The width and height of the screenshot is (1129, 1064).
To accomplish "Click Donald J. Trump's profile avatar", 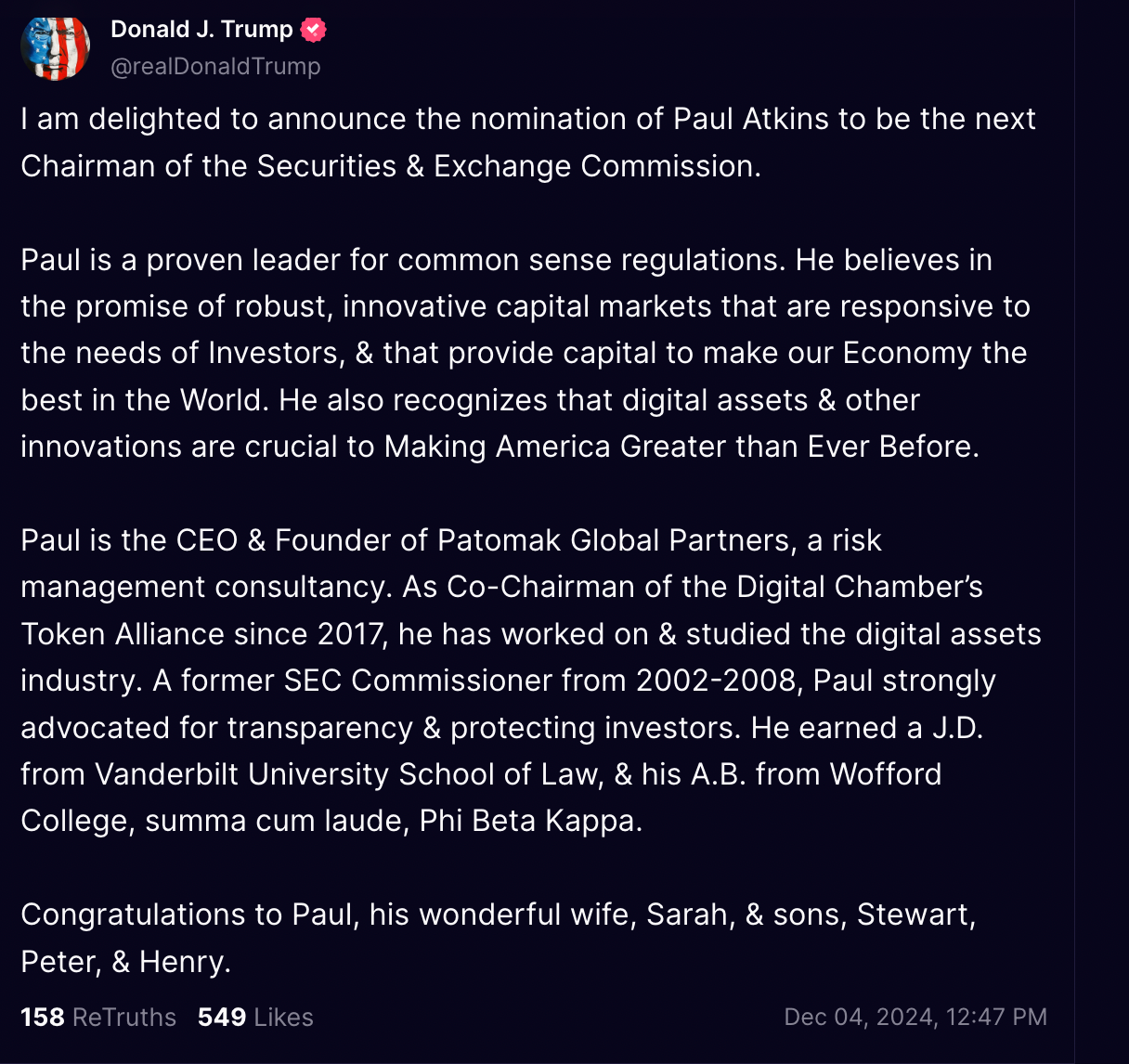I will (55, 47).
